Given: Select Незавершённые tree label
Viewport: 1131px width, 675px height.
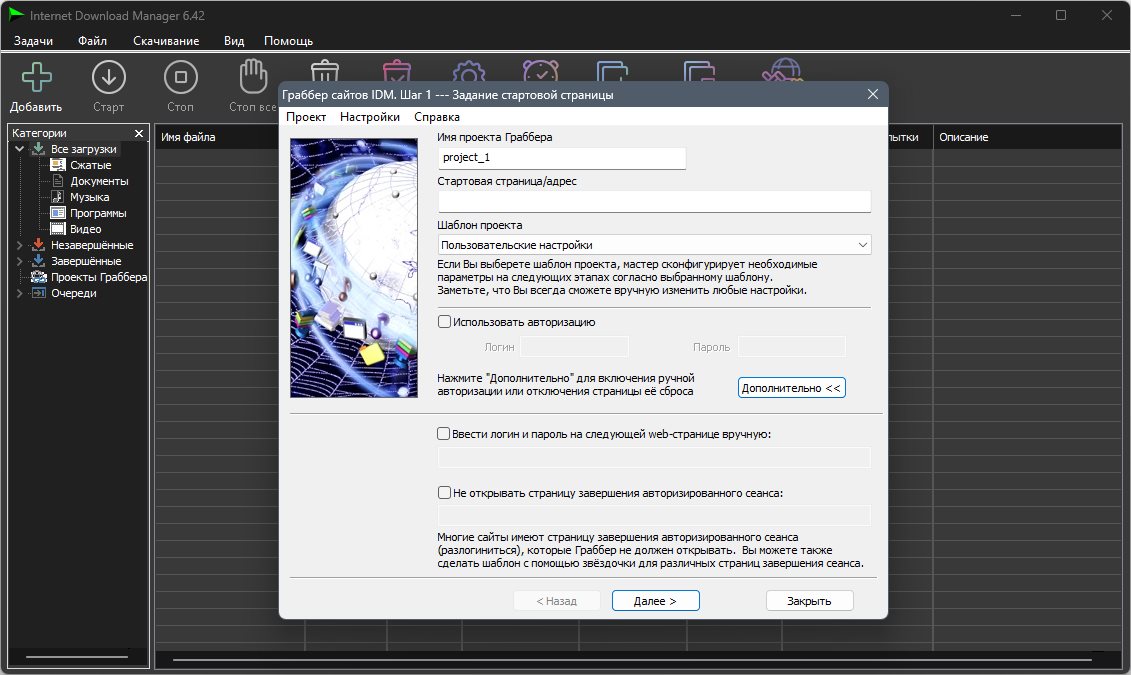Looking at the screenshot, I should point(92,245).
